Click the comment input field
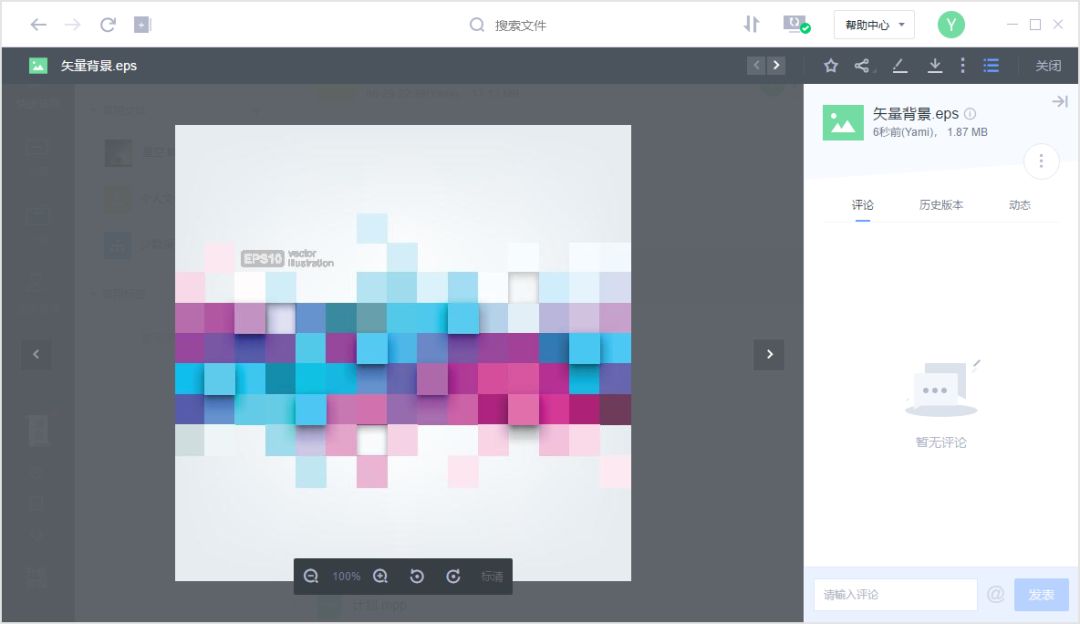The image size is (1080, 624). pos(895,594)
